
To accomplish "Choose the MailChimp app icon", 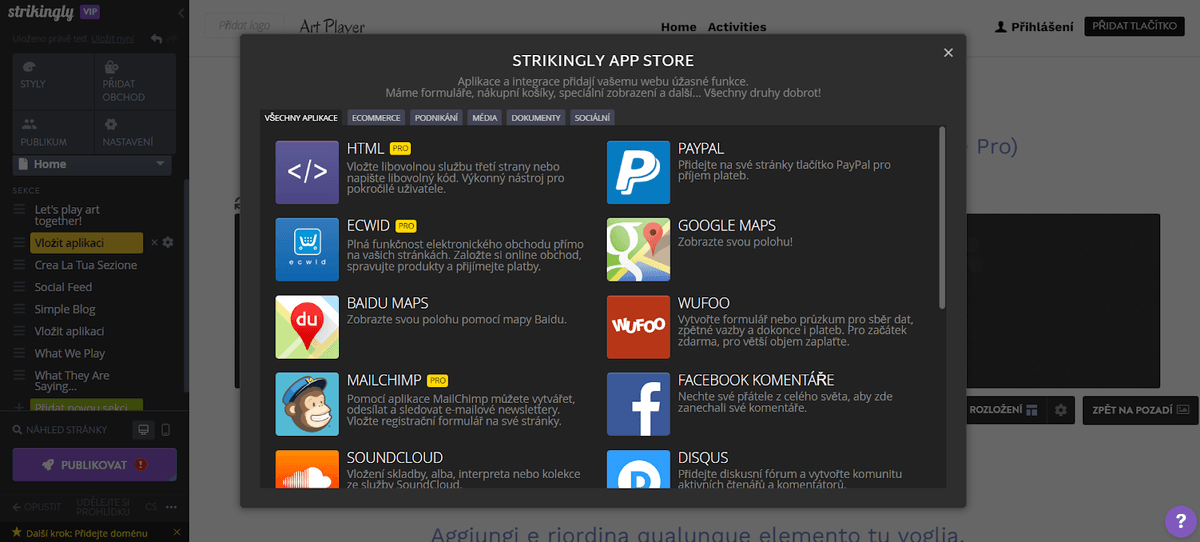I will click(307, 404).
